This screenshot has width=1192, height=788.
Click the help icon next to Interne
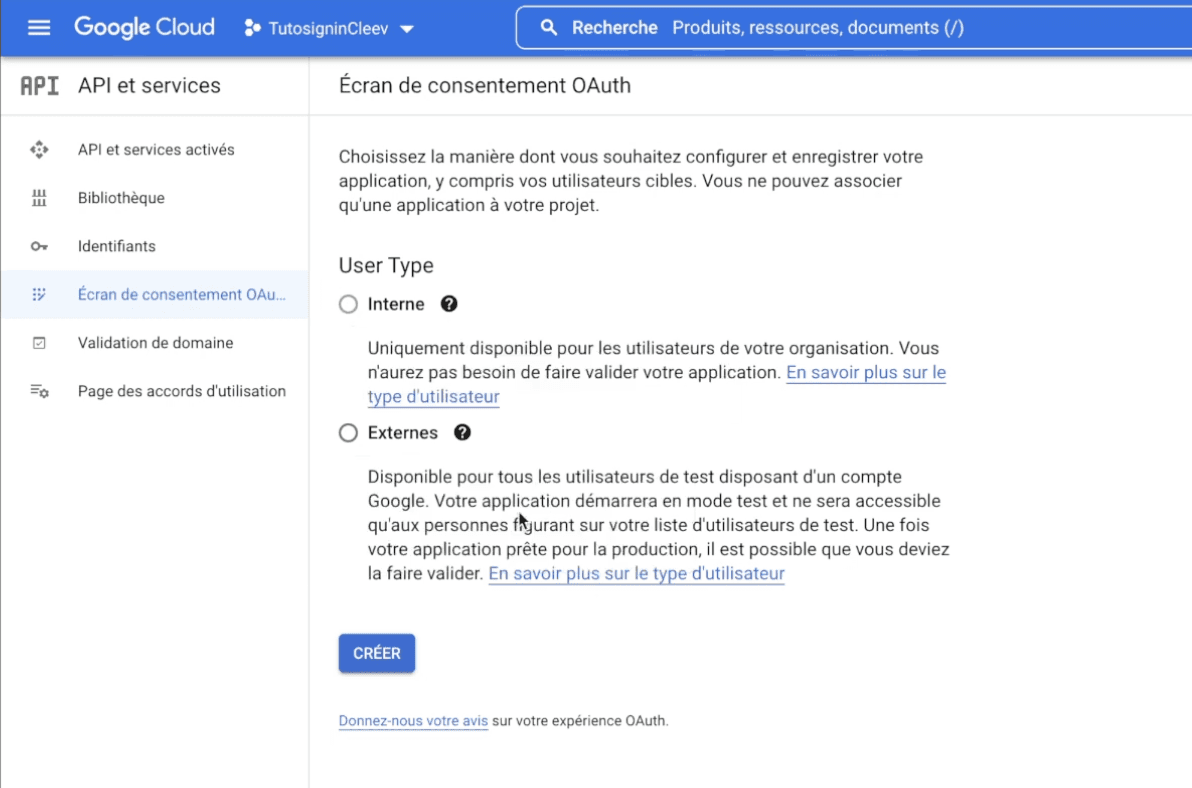tap(449, 303)
